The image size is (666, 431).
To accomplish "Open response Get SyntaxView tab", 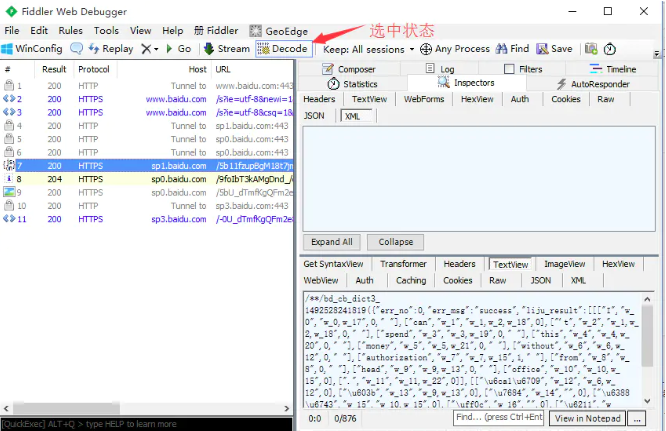I will (x=333, y=264).
